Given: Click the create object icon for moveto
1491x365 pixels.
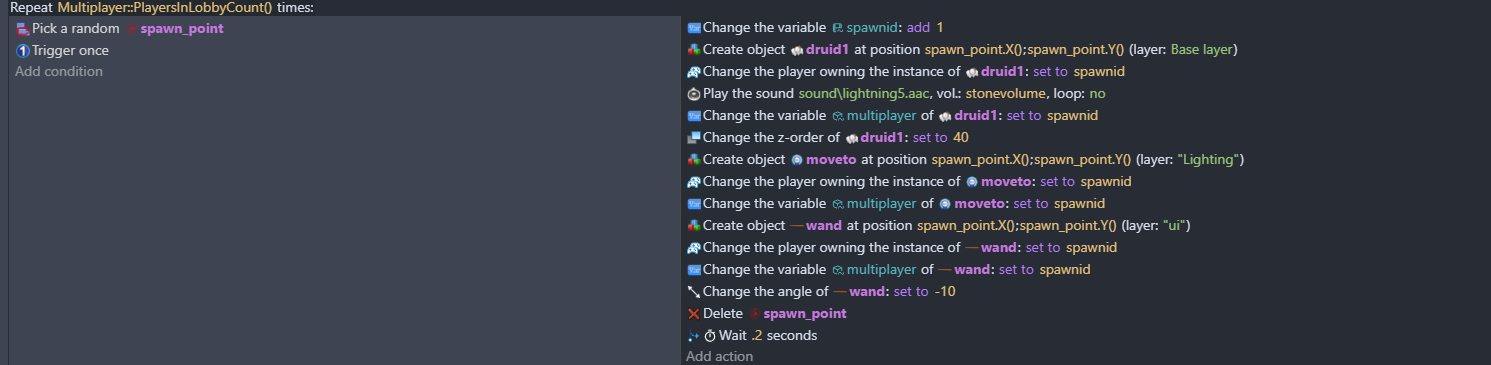Looking at the screenshot, I should (694, 160).
